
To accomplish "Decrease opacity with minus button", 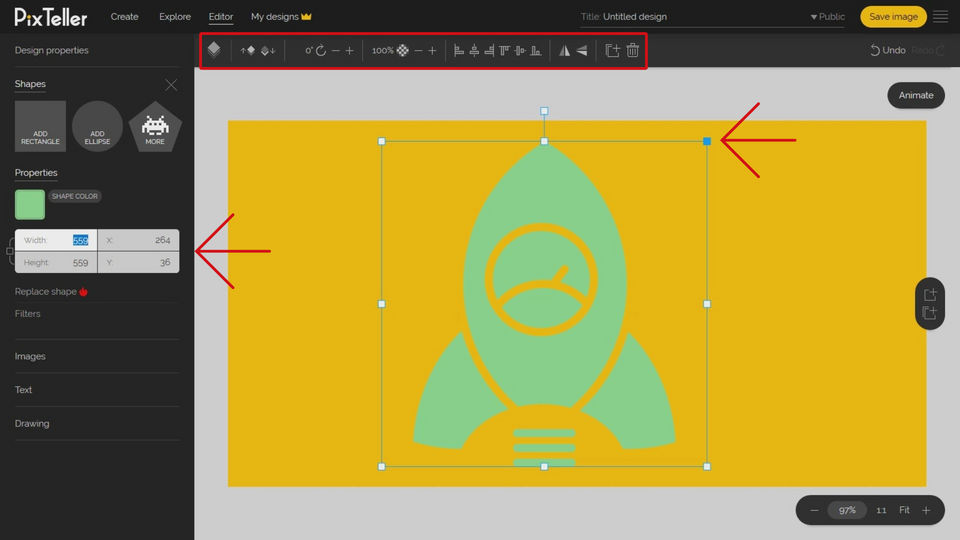I will click(x=418, y=50).
